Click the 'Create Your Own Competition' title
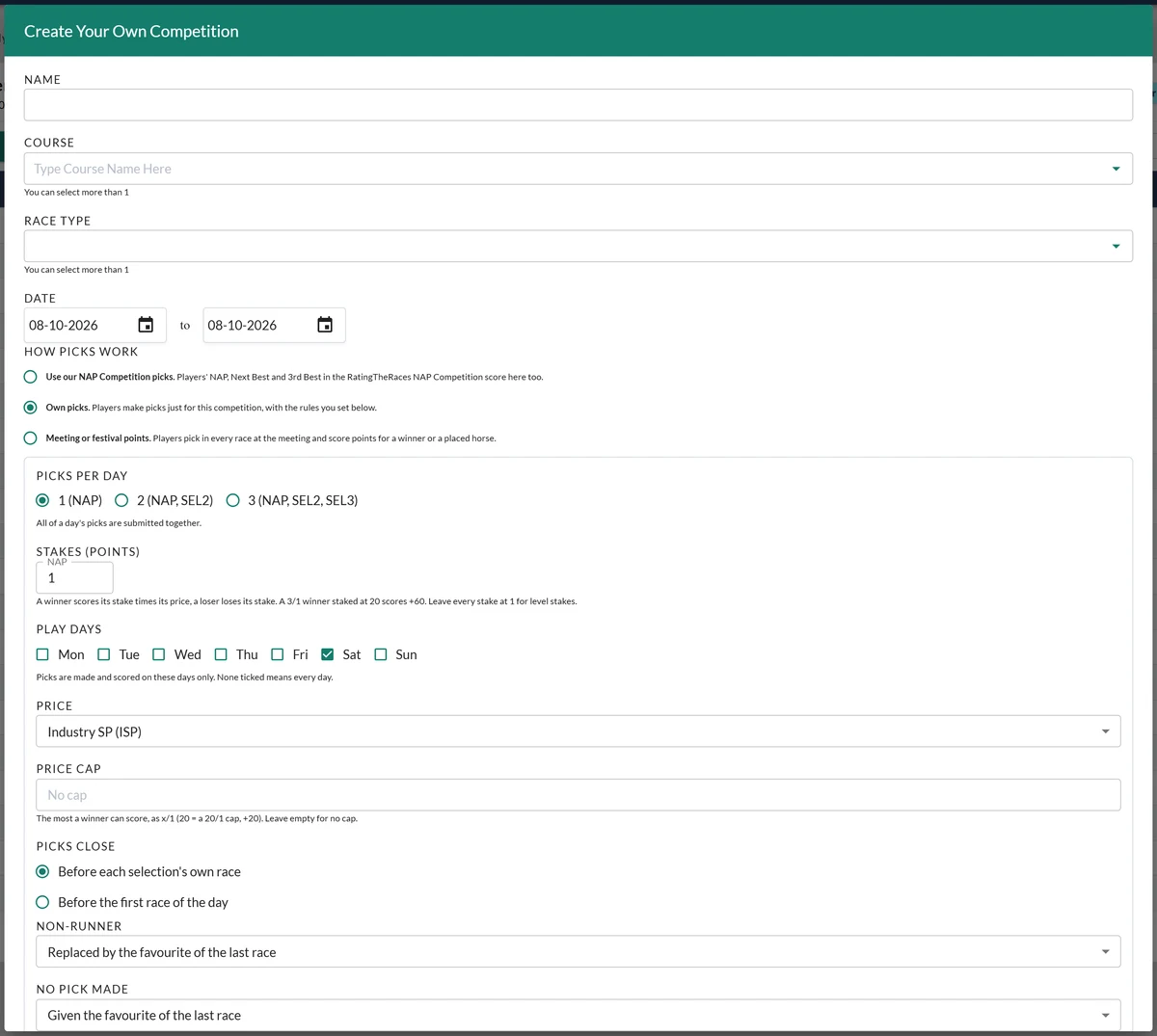 [131, 31]
